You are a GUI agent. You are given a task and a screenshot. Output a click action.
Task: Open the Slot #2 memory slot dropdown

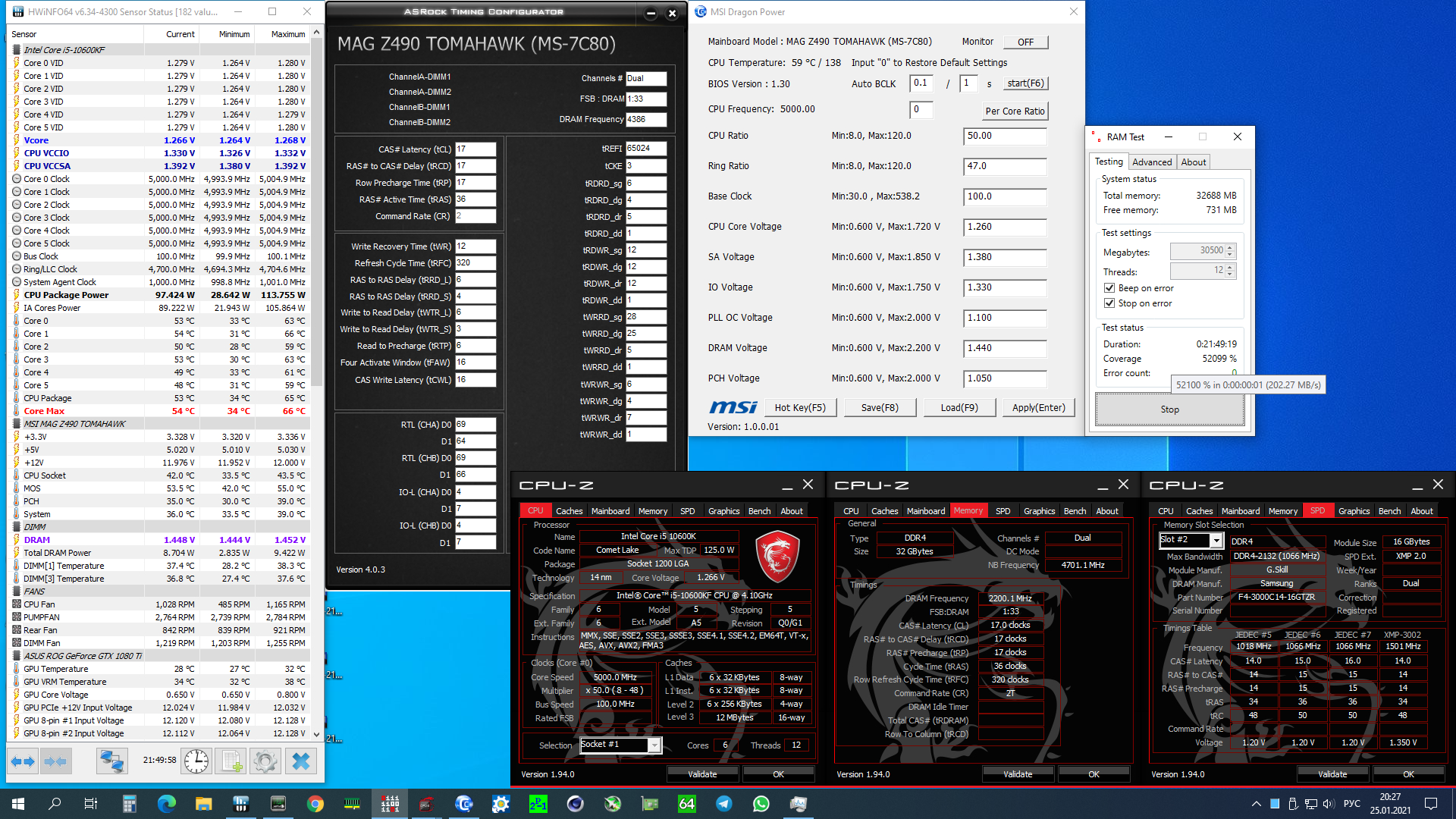[1216, 541]
